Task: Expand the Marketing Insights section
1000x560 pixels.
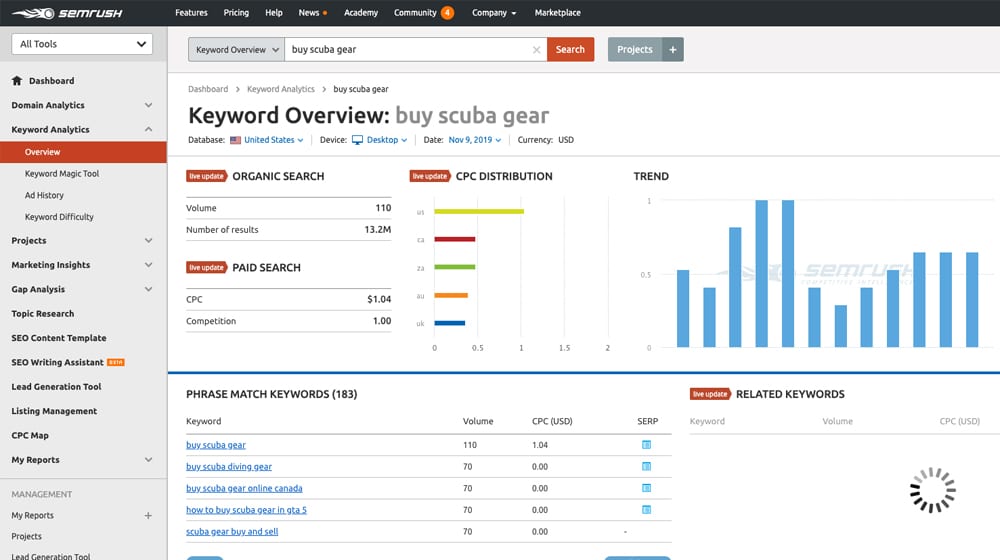Action: (x=148, y=265)
